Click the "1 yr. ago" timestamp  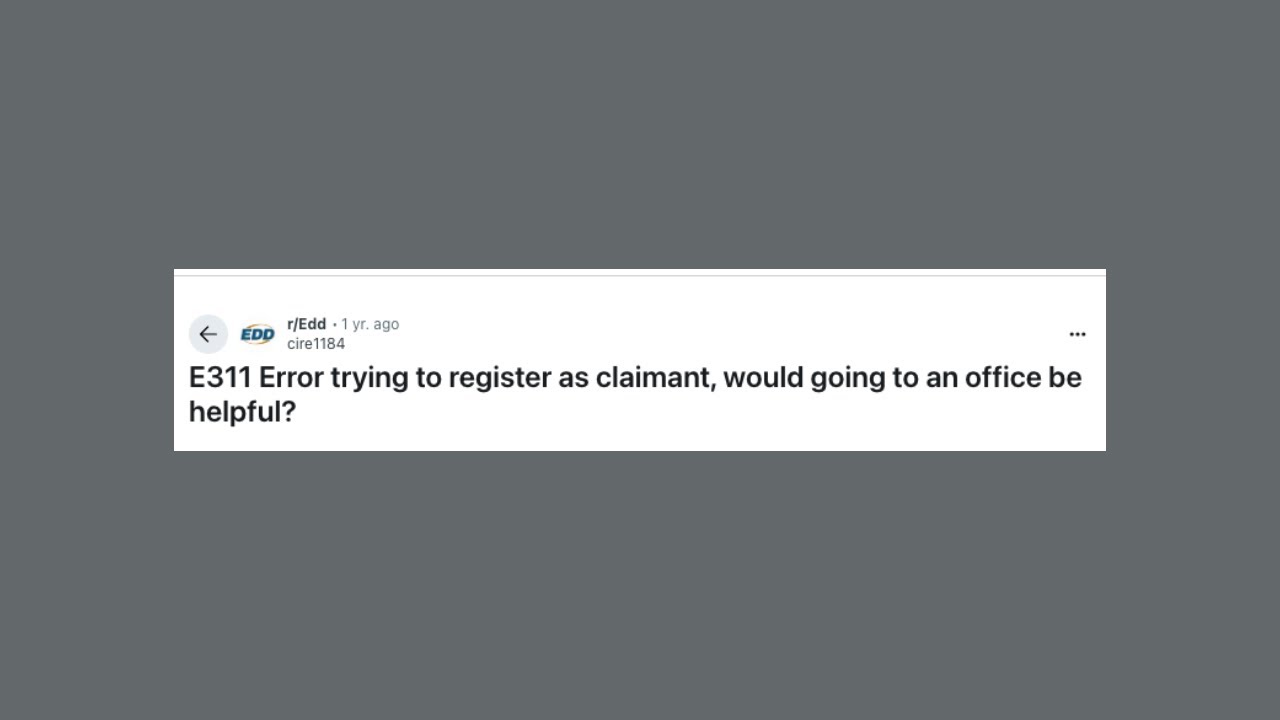click(x=370, y=324)
